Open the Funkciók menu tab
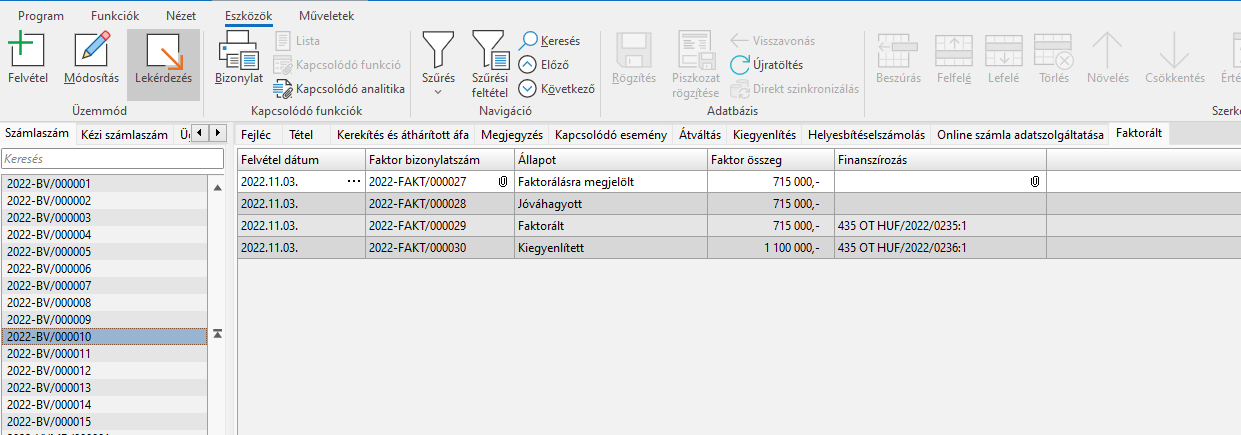1241x435 pixels. pos(115,16)
